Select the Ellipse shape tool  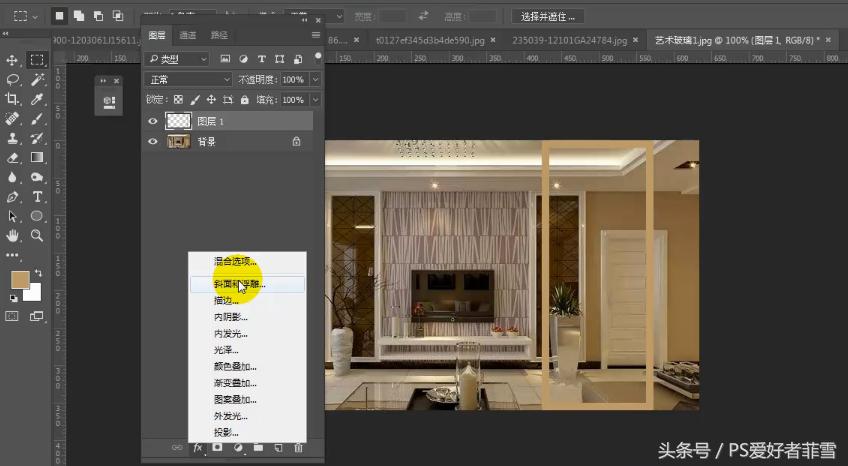(37, 216)
